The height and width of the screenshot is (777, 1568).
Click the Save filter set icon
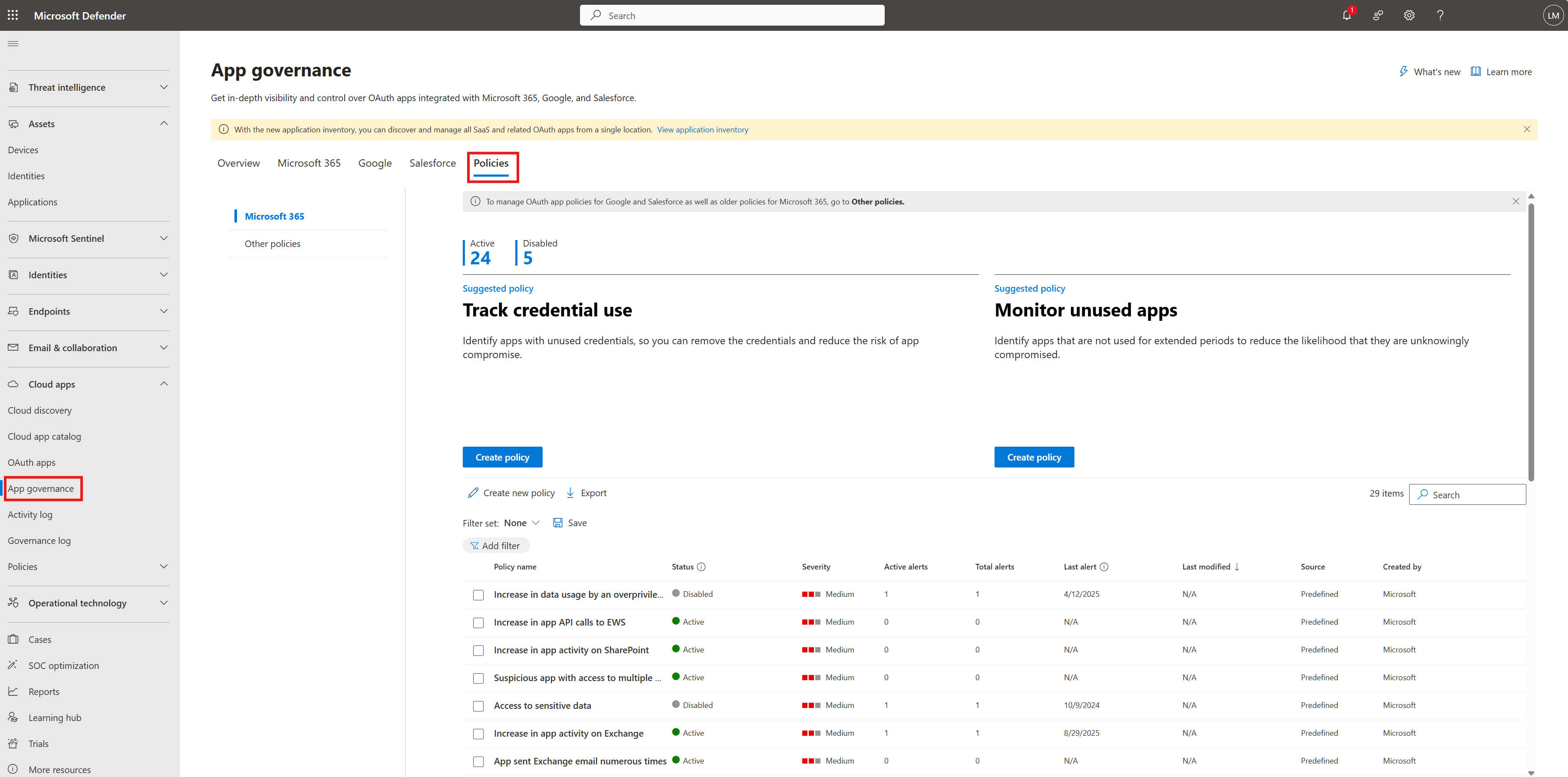pyautogui.click(x=557, y=523)
